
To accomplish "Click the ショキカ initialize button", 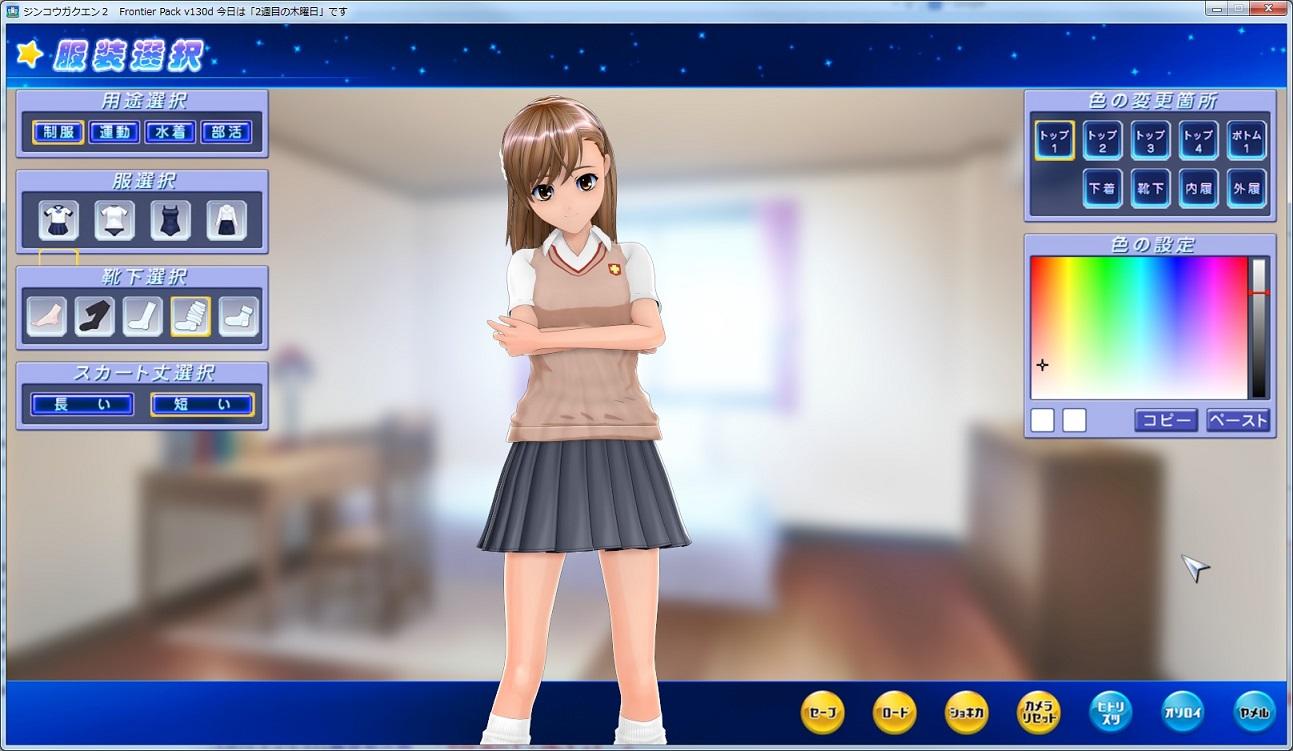I will pyautogui.click(x=966, y=712).
